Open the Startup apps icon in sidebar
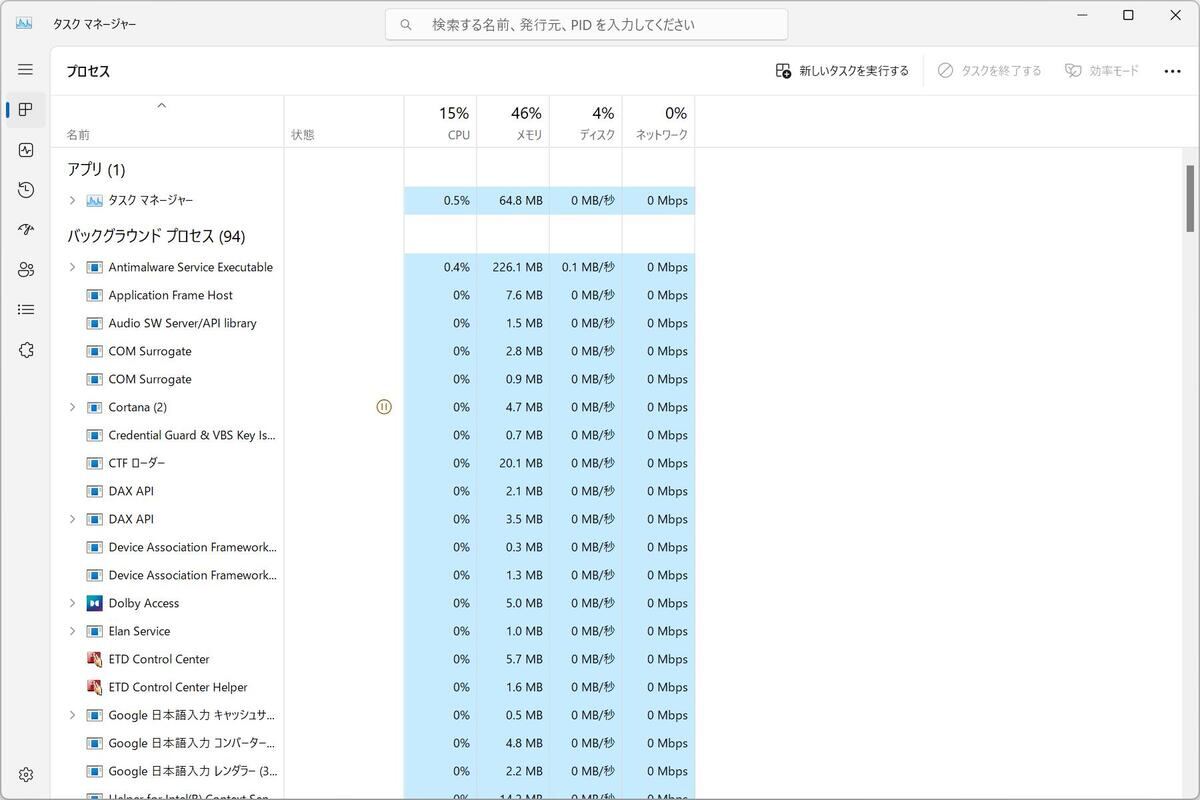 [x=26, y=230]
